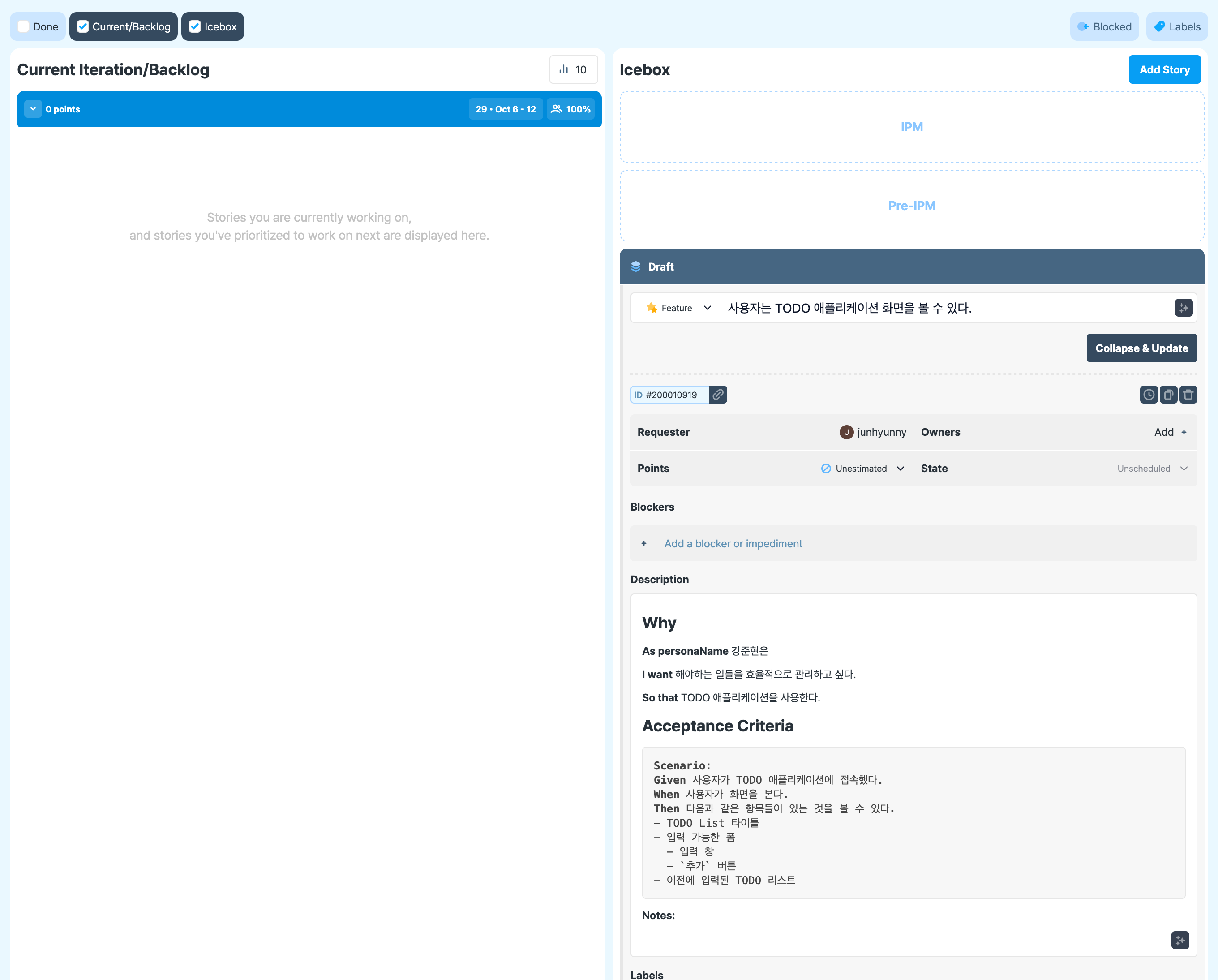Uncheck the Current/Backlog panel checkbox
The image size is (1218, 980).
pyautogui.click(x=83, y=26)
